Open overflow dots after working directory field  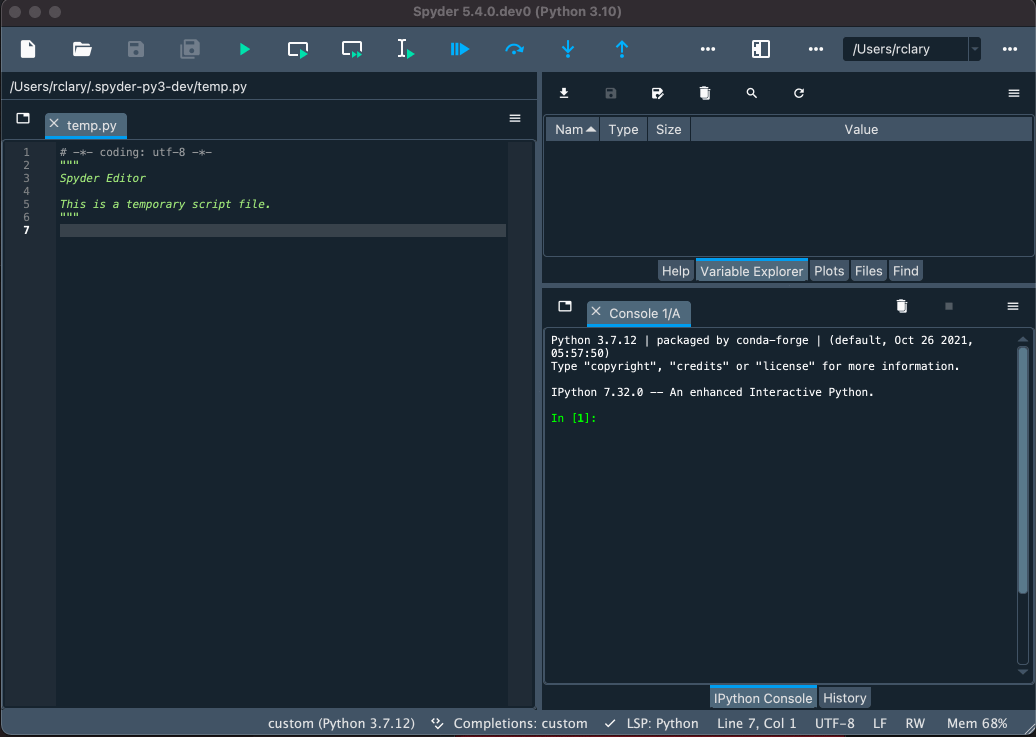[1010, 49]
